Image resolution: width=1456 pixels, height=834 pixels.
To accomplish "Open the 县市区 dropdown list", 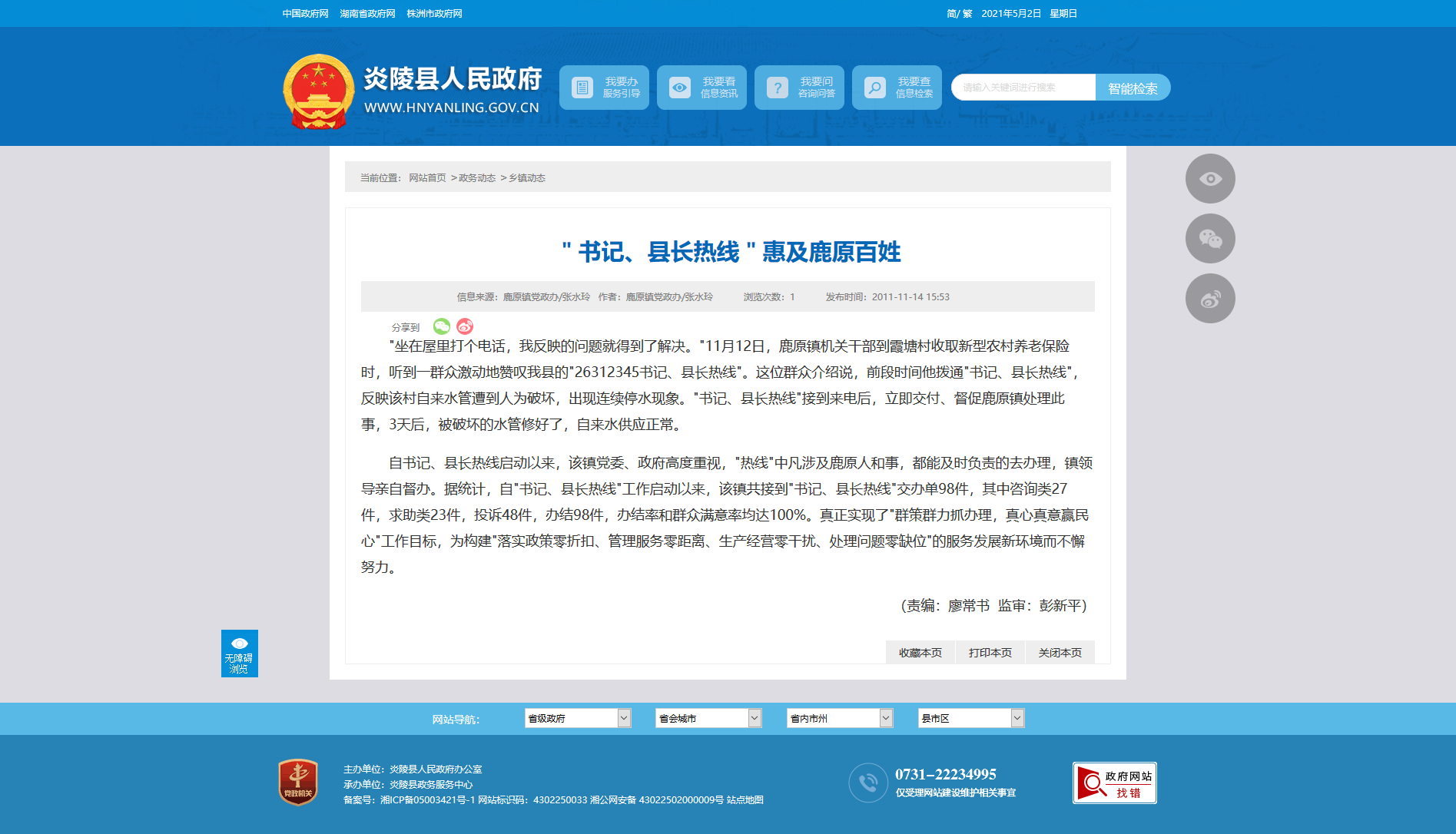I will pos(970,718).
